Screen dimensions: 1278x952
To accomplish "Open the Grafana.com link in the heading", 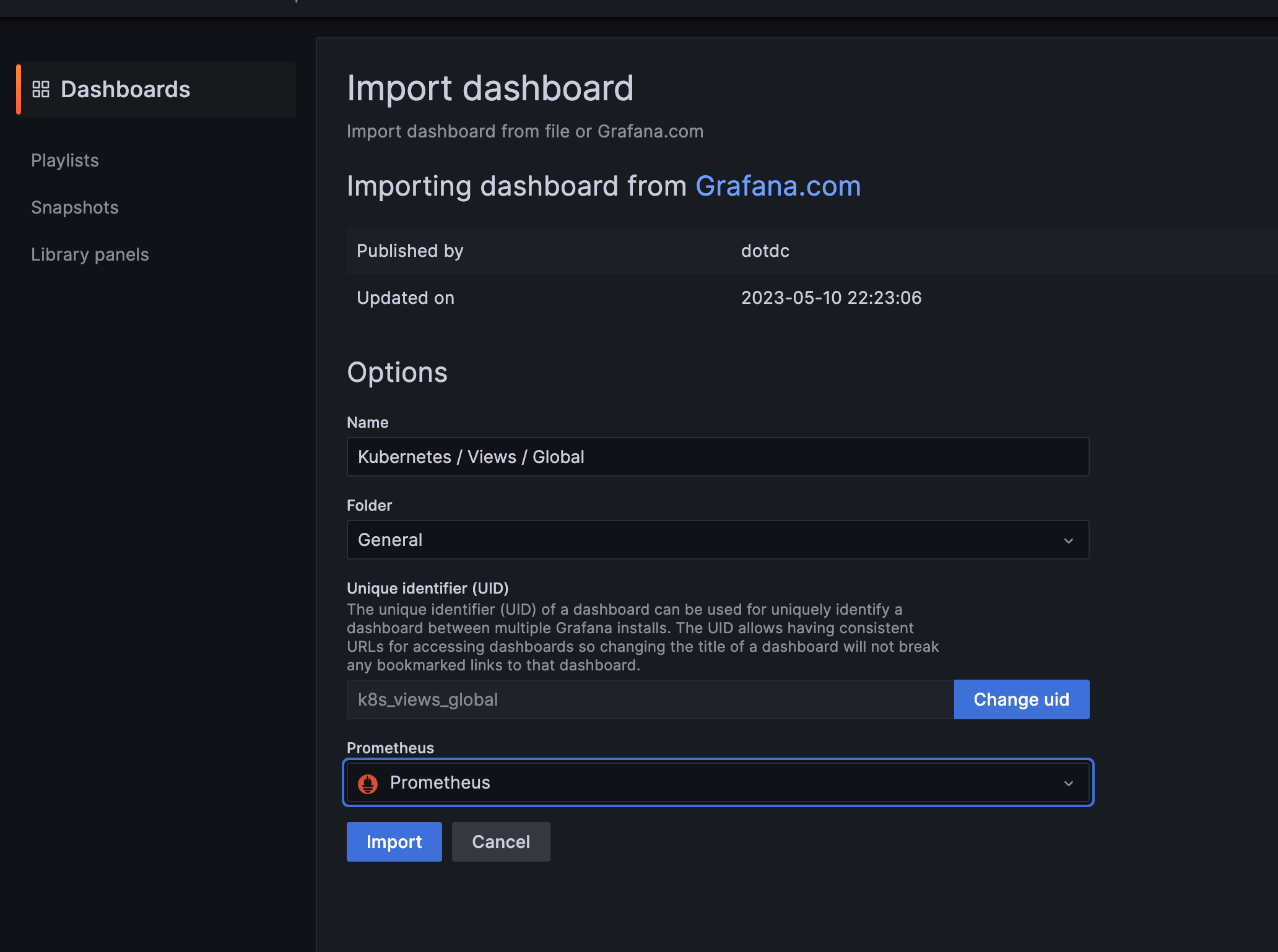I will 778,186.
